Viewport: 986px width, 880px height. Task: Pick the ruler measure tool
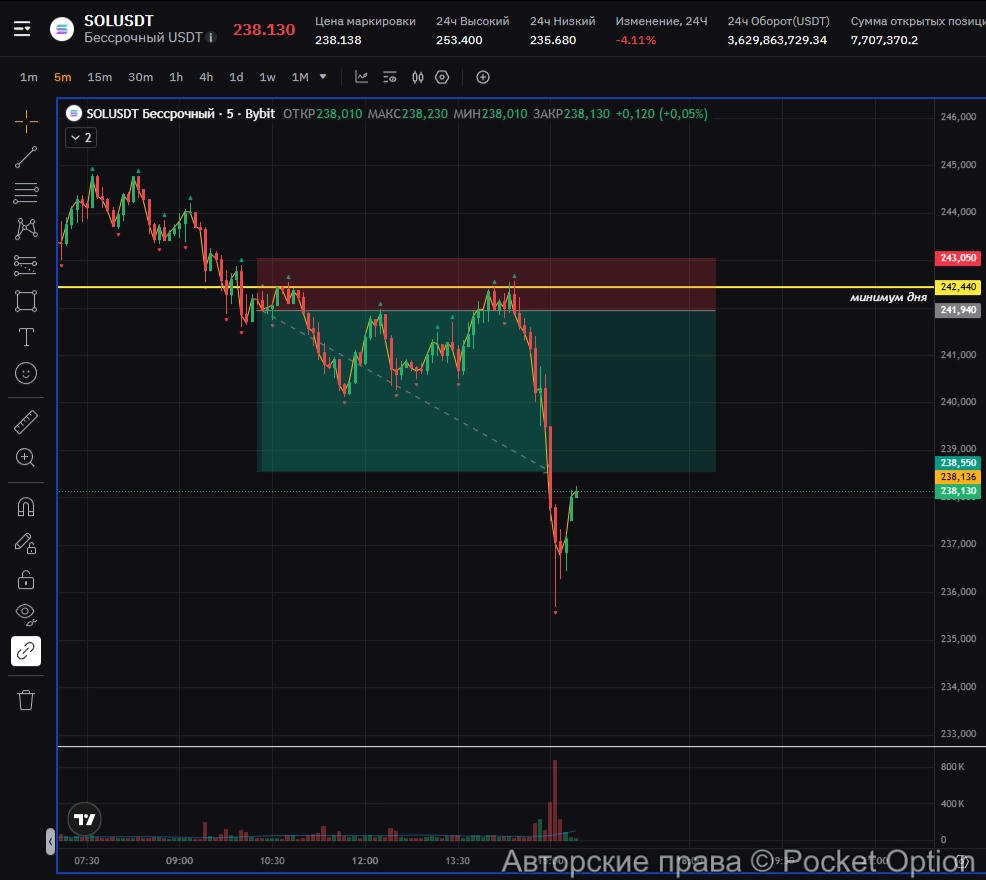26,422
